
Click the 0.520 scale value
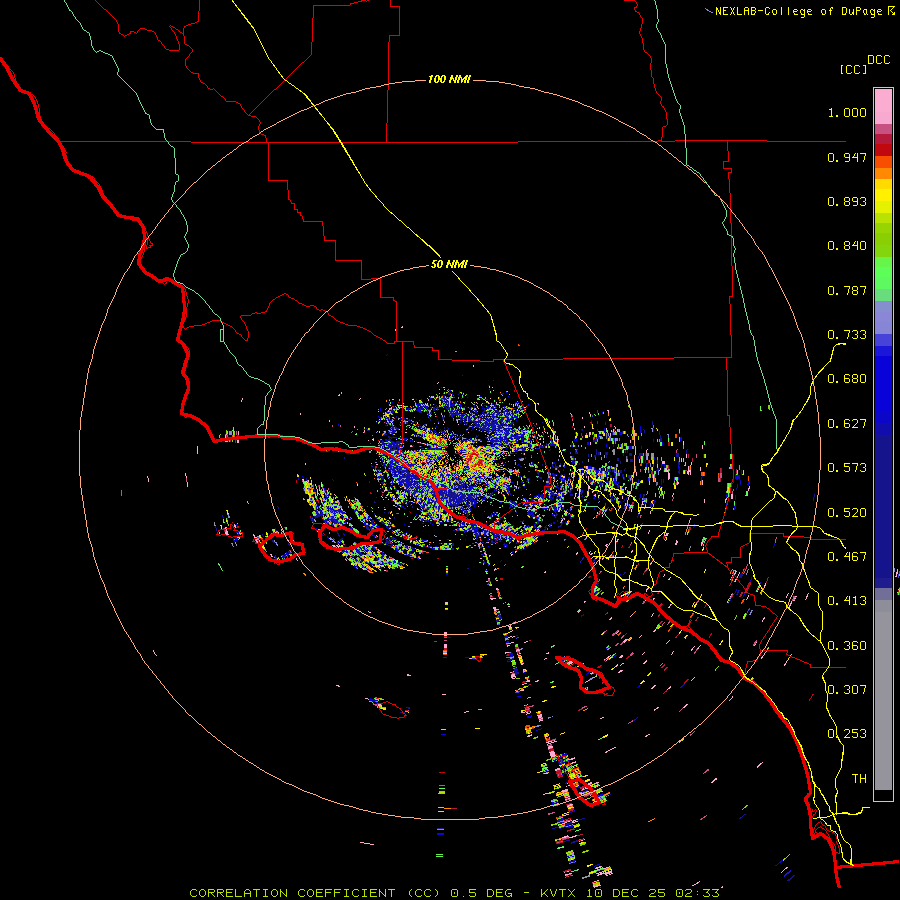847,513
